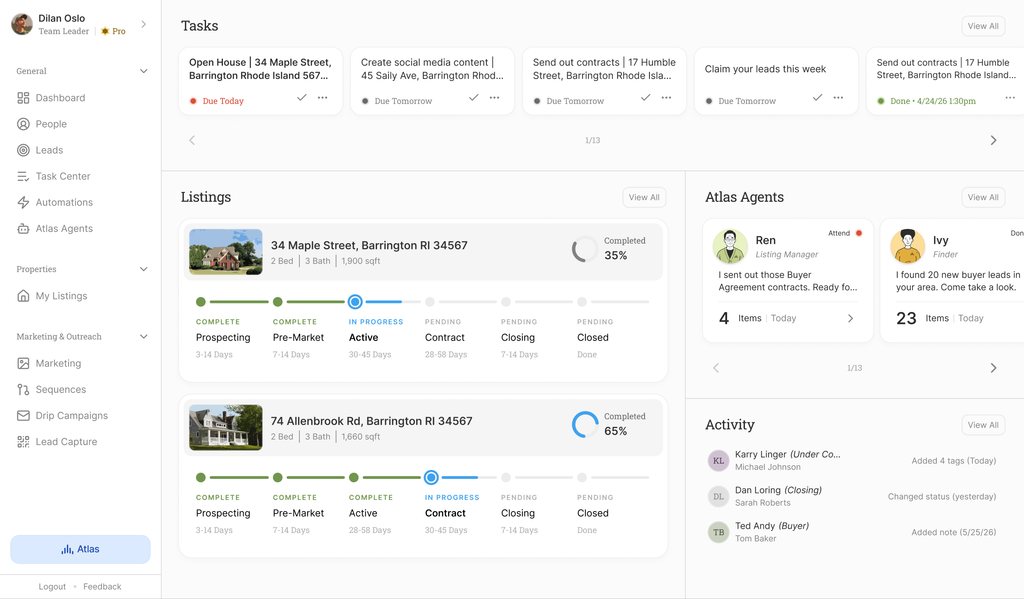Viewport: 1024px width, 599px height.
Task: View all tasks
Action: coord(983,26)
